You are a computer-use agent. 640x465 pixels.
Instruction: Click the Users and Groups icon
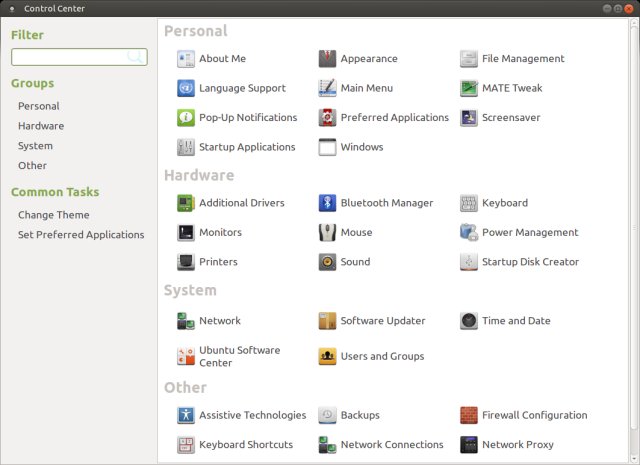click(x=327, y=356)
